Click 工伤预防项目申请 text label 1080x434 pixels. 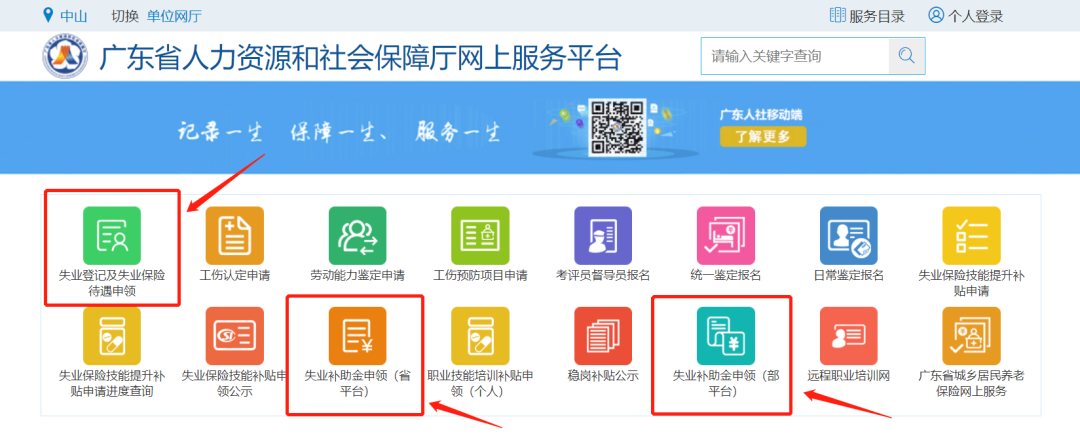pyautogui.click(x=480, y=276)
